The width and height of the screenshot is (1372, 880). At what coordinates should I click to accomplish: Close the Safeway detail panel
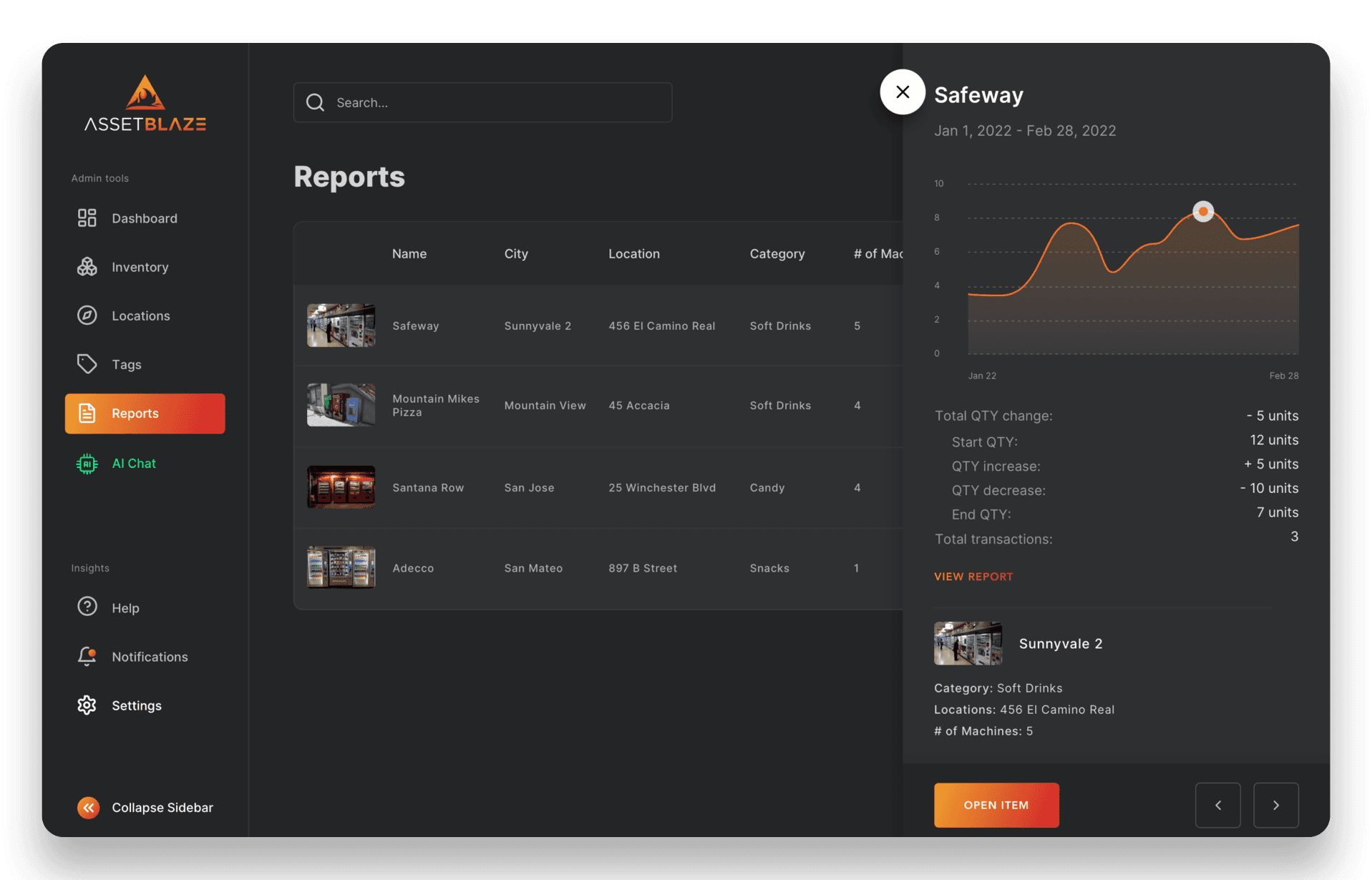coord(902,92)
